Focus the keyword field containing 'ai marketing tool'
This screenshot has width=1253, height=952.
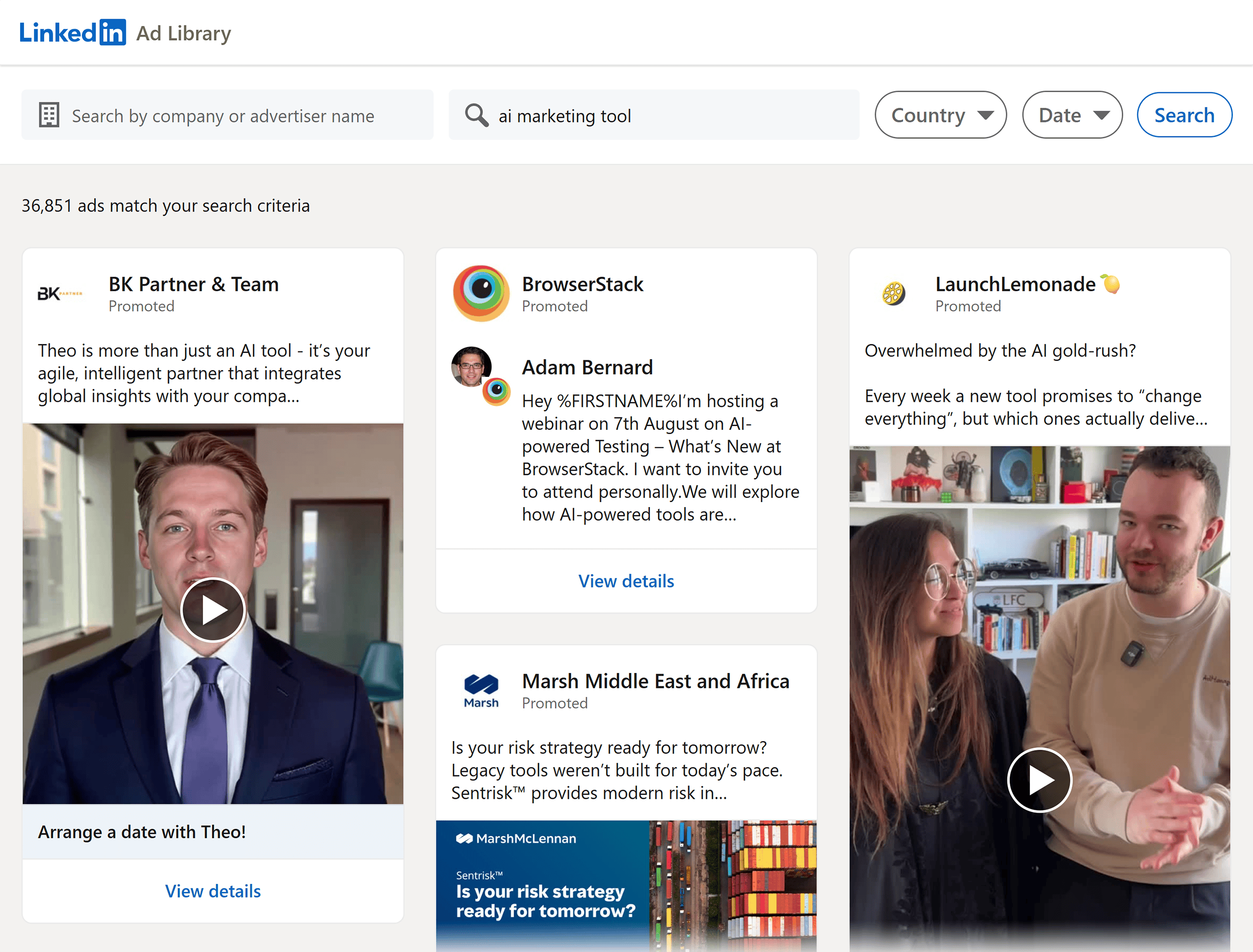(654, 115)
